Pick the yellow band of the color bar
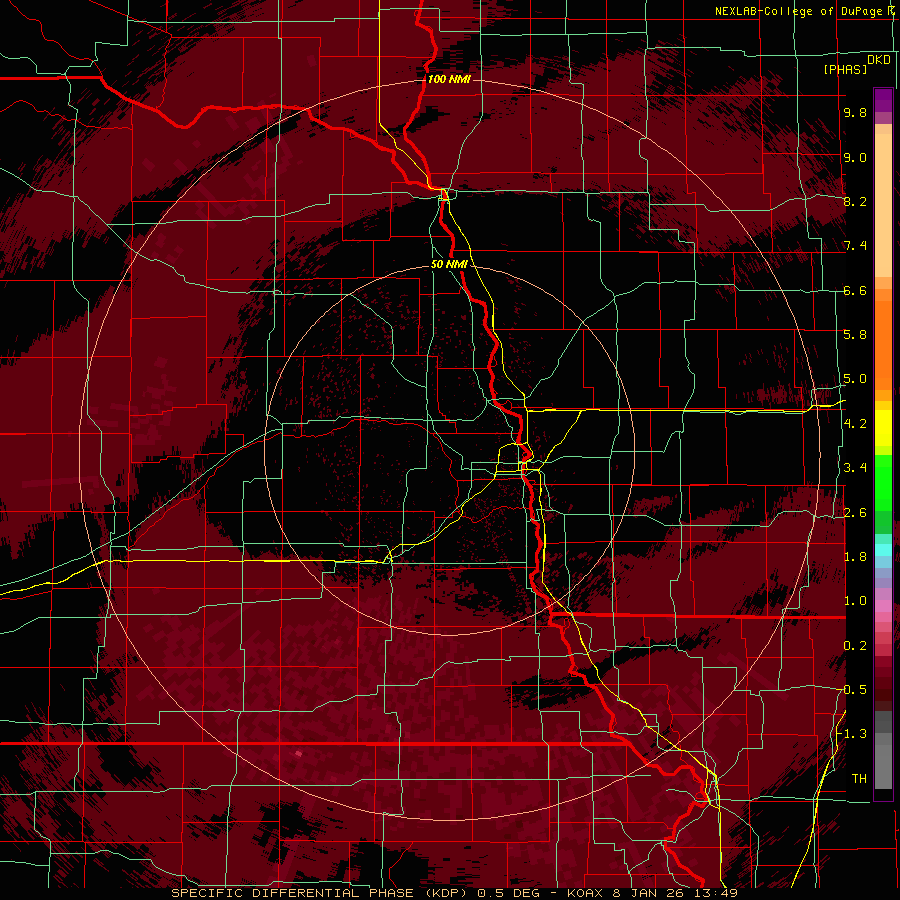This screenshot has height=900, width=900. pos(883,428)
